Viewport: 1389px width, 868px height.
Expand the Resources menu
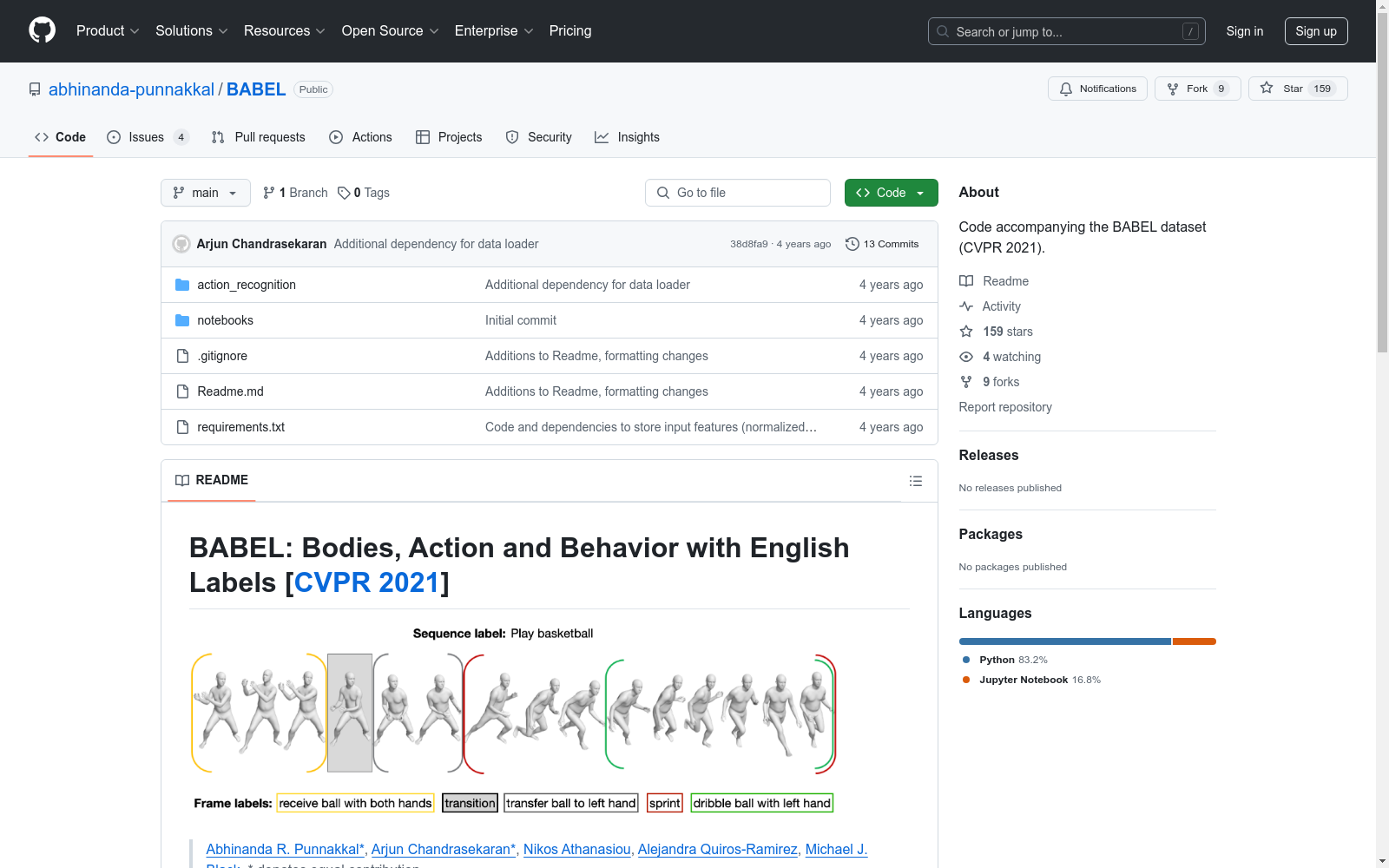[x=285, y=31]
